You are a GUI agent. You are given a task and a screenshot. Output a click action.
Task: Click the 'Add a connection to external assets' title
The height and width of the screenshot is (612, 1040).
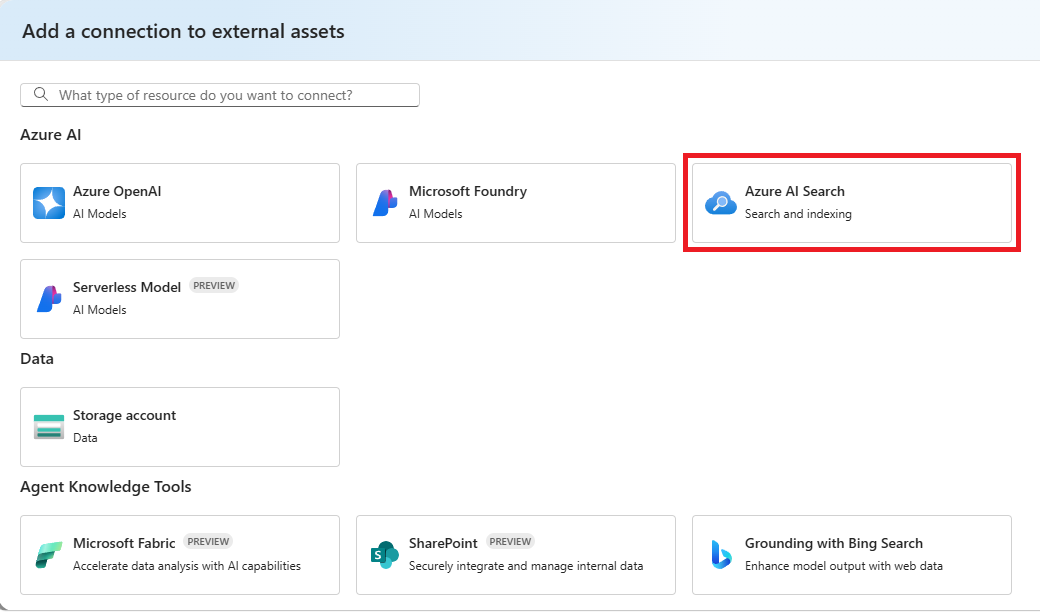(183, 31)
